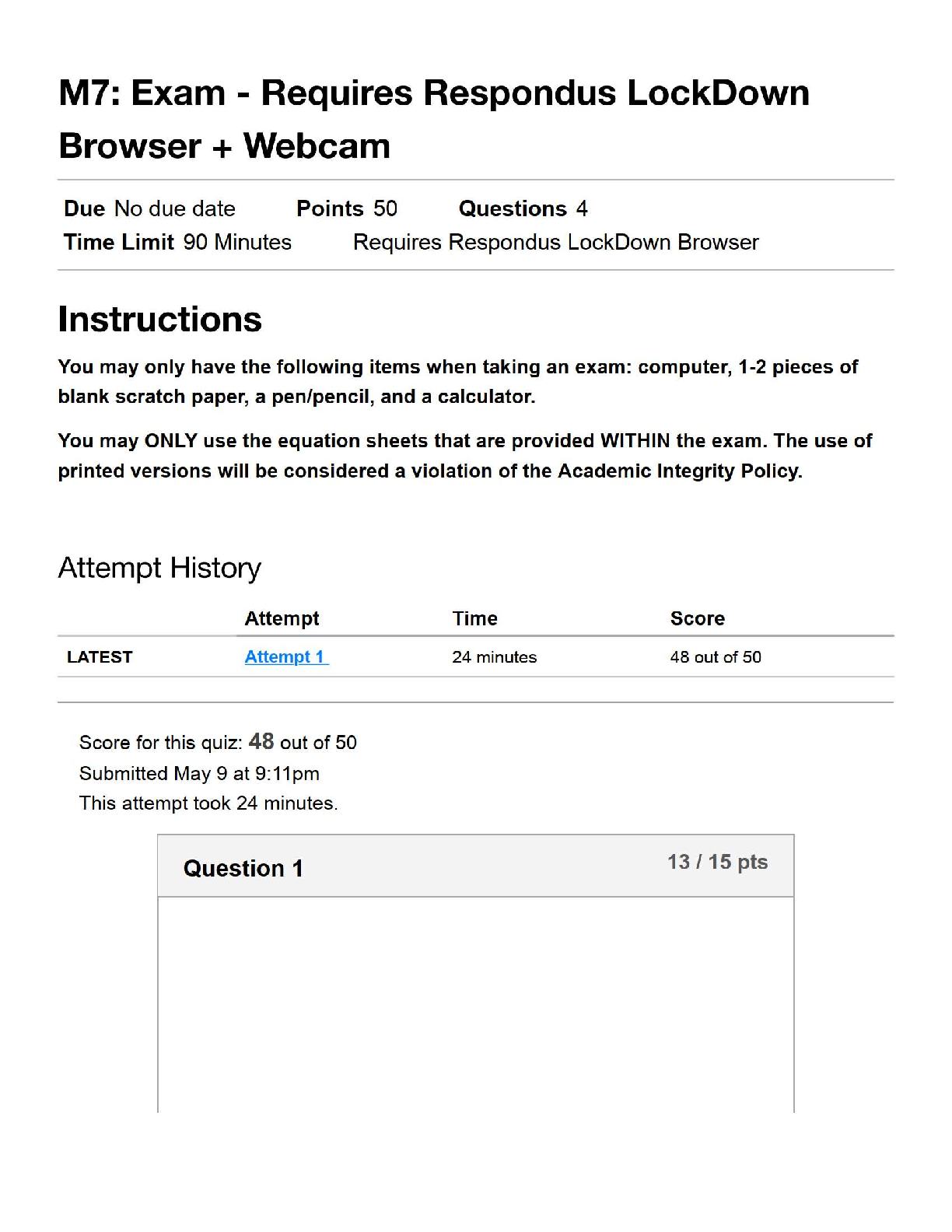The image size is (952, 1232).
Task: Click the Attempt History heading
Action: [159, 569]
